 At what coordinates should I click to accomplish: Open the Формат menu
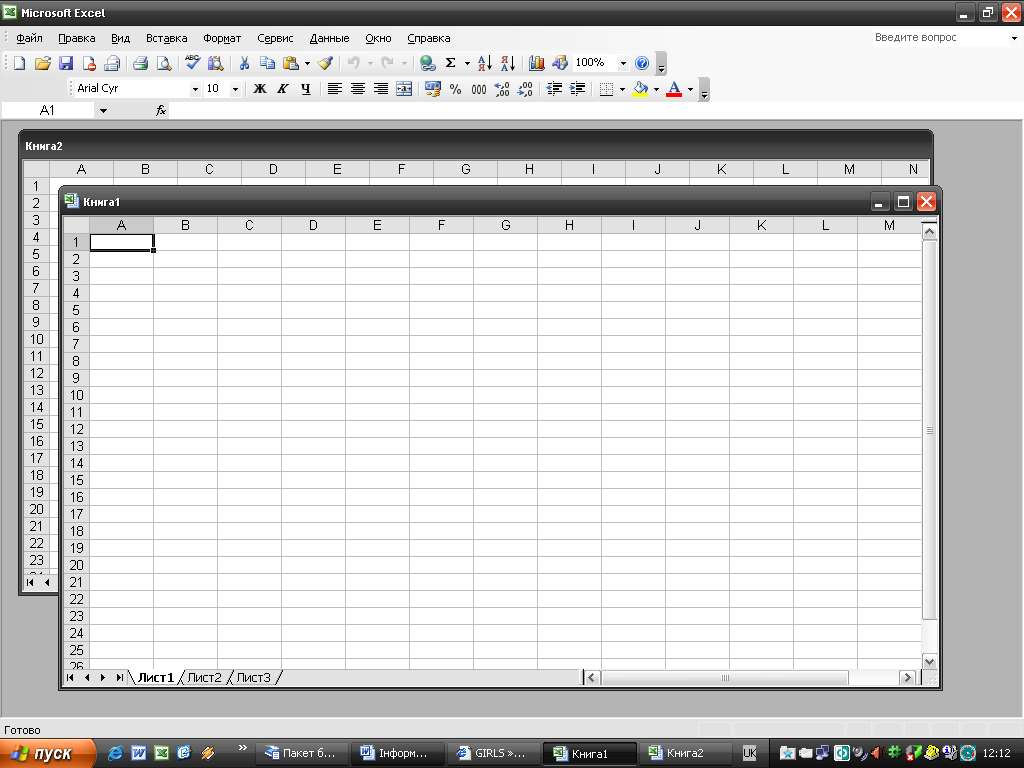coord(222,38)
